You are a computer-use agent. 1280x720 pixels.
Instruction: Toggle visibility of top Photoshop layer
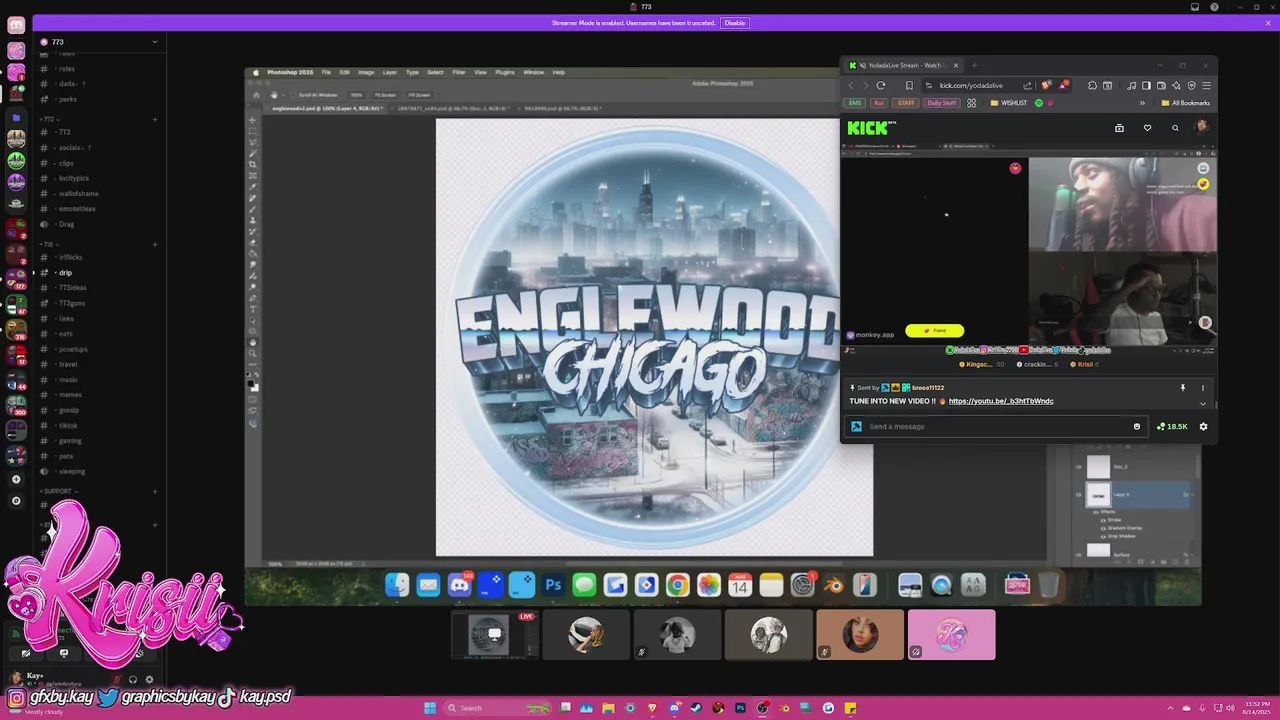pos(1078,466)
